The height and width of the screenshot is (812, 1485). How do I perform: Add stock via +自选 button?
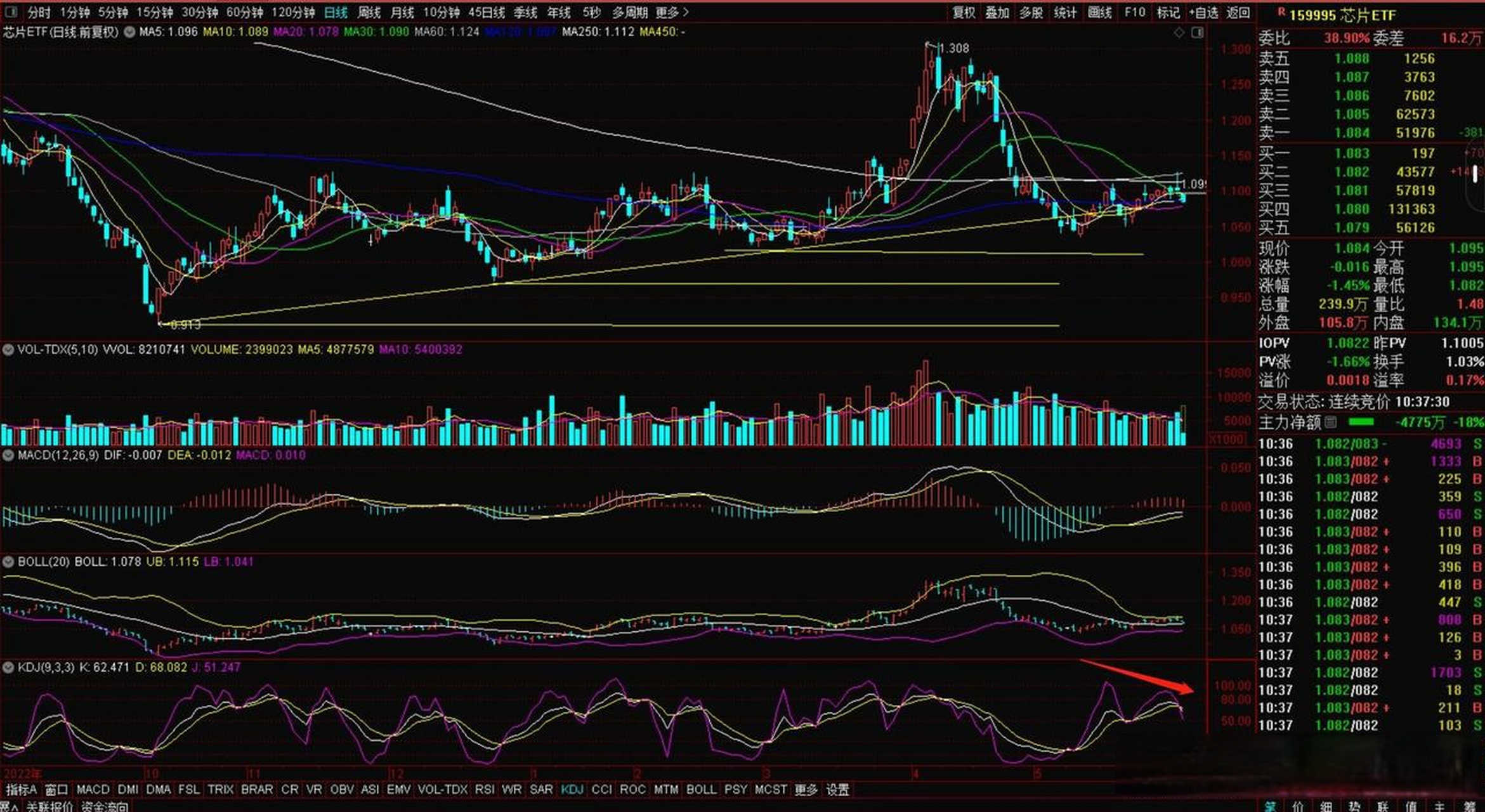1203,12
